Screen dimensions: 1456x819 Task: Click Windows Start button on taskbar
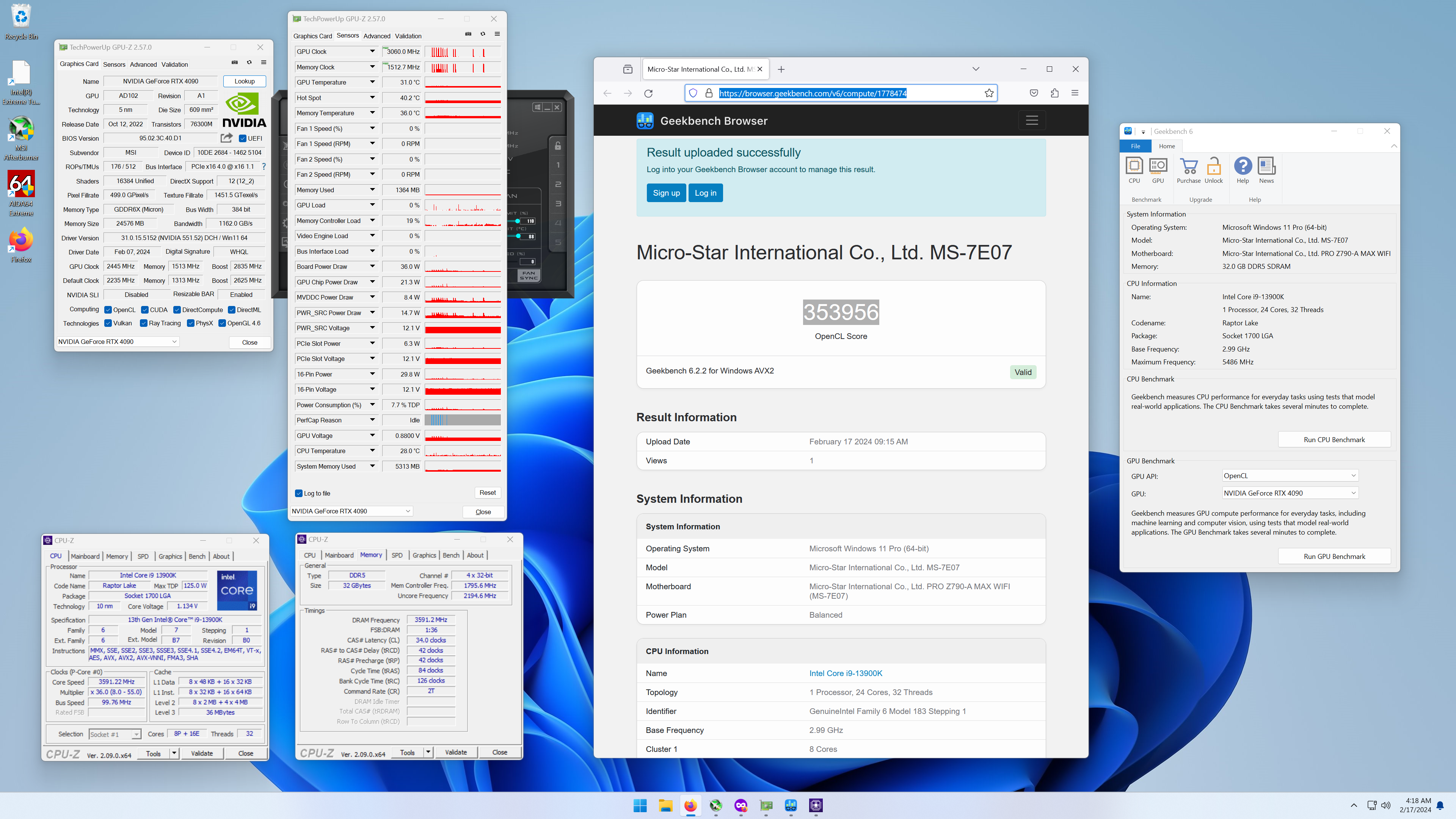coord(640,805)
